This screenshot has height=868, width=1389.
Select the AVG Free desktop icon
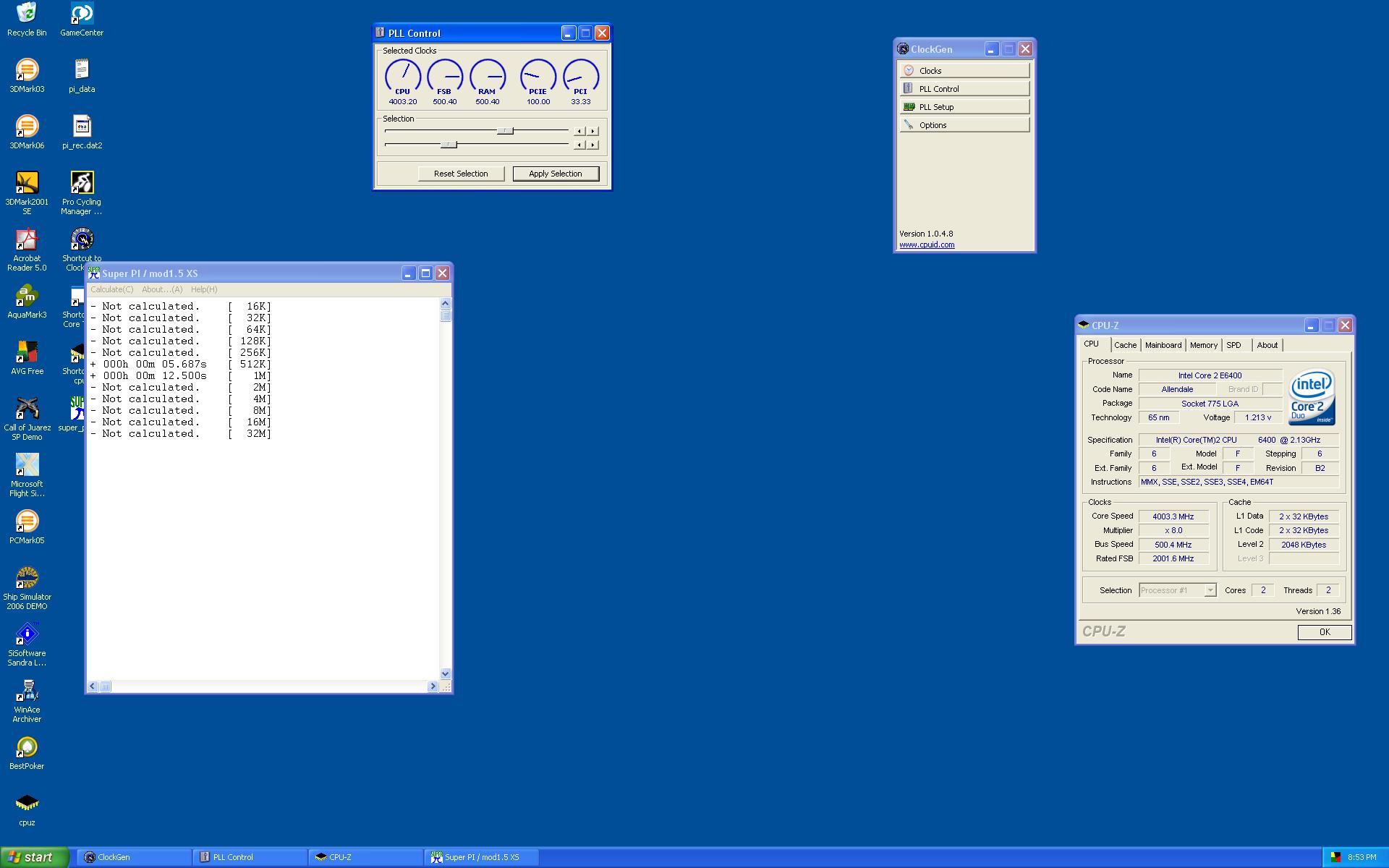pyautogui.click(x=27, y=358)
